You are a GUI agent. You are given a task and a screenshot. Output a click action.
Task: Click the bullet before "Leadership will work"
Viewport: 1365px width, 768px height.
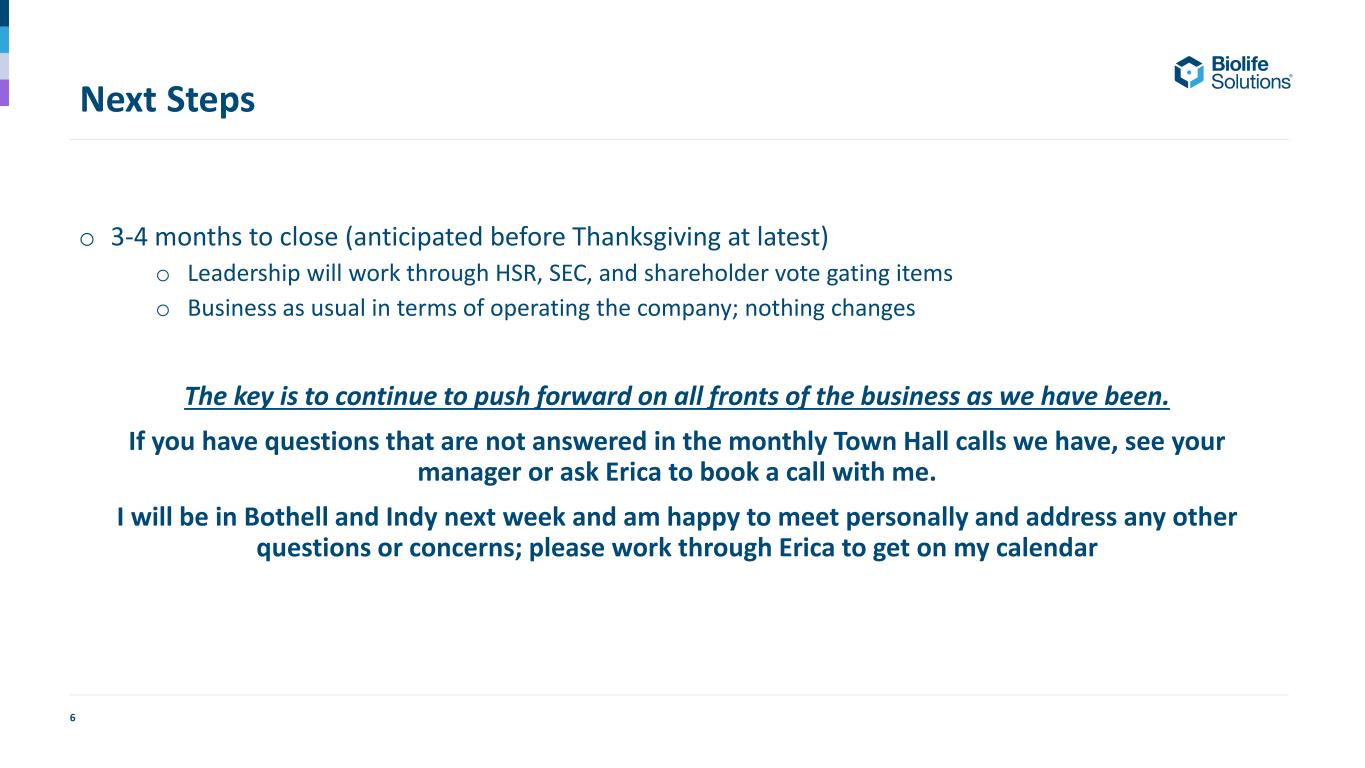[163, 274]
